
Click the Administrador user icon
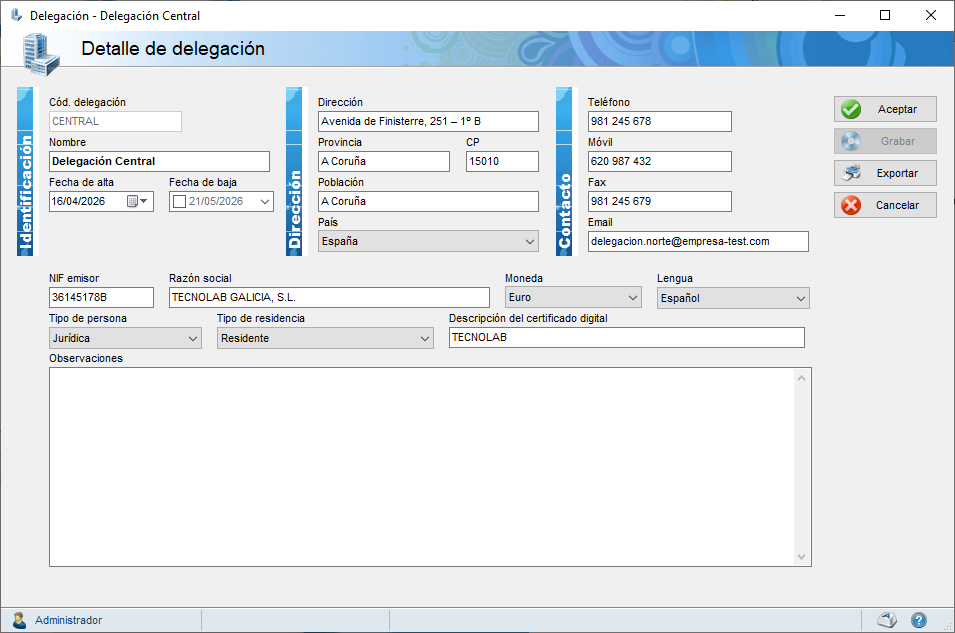coord(19,620)
